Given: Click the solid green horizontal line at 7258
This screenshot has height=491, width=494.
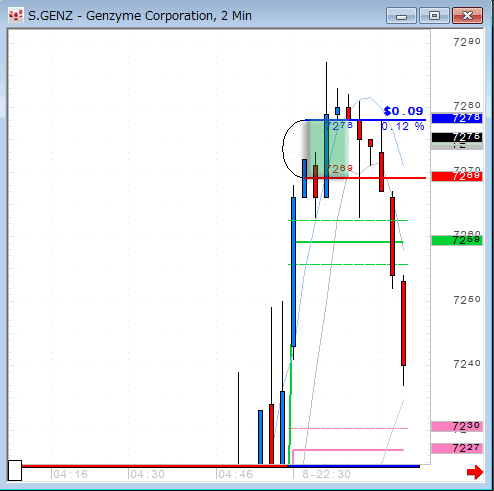Looking at the screenshot, I should tap(350, 242).
